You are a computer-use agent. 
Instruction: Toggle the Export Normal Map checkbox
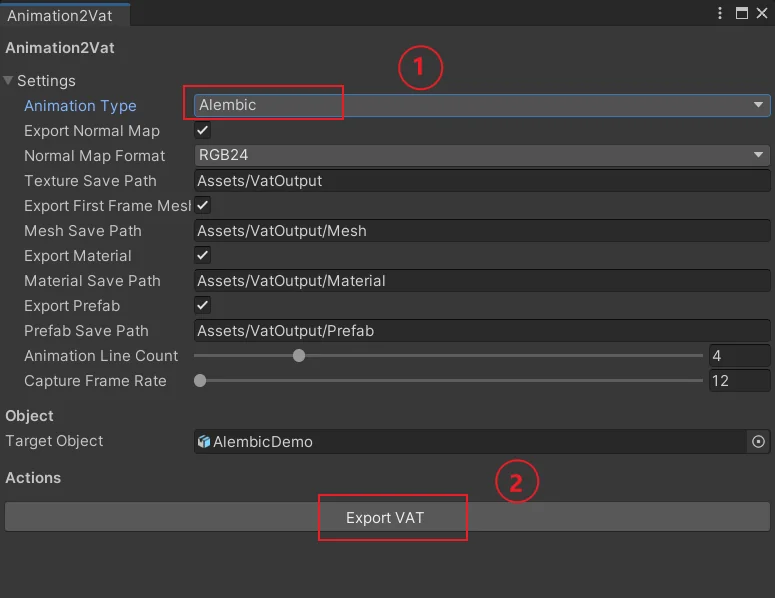point(202,130)
